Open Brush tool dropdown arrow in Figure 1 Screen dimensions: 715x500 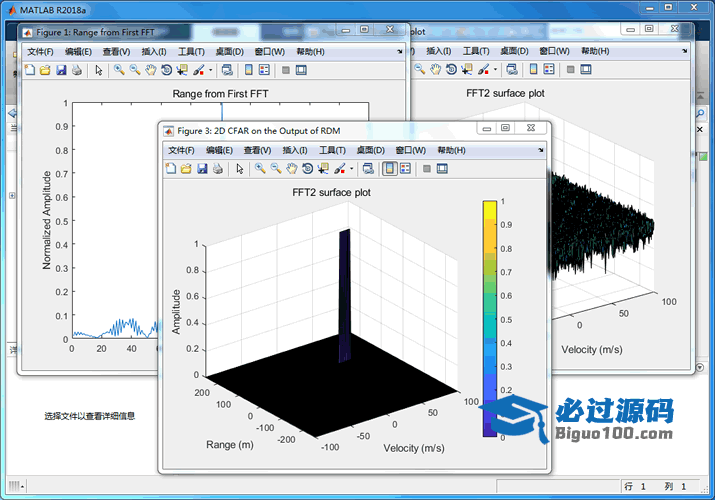pyautogui.click(x=210, y=70)
